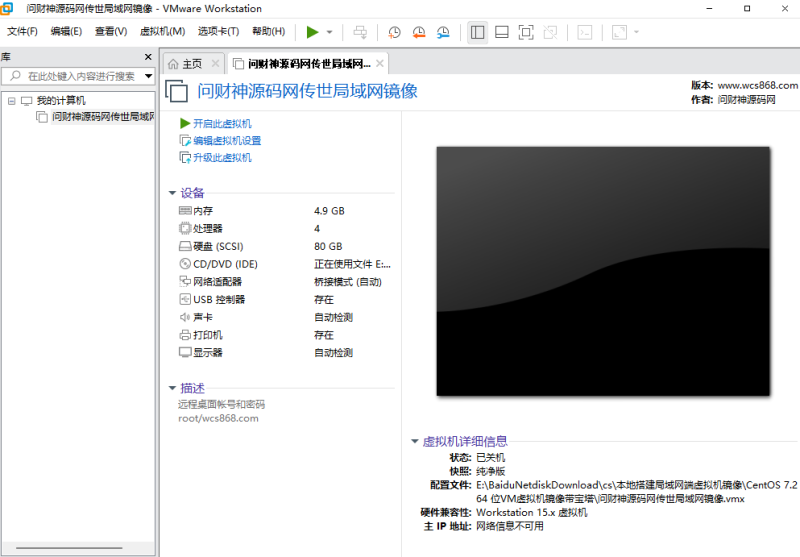Viewport: 800px width, 557px height.
Task: Click the www.wcs868.com version text
Action: [x=758, y=85]
